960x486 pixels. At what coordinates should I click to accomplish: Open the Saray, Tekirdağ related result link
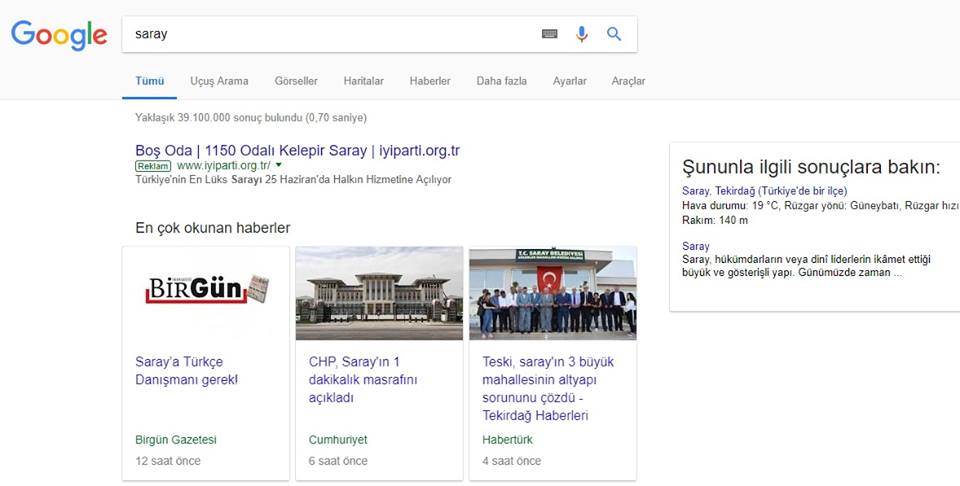click(764, 190)
